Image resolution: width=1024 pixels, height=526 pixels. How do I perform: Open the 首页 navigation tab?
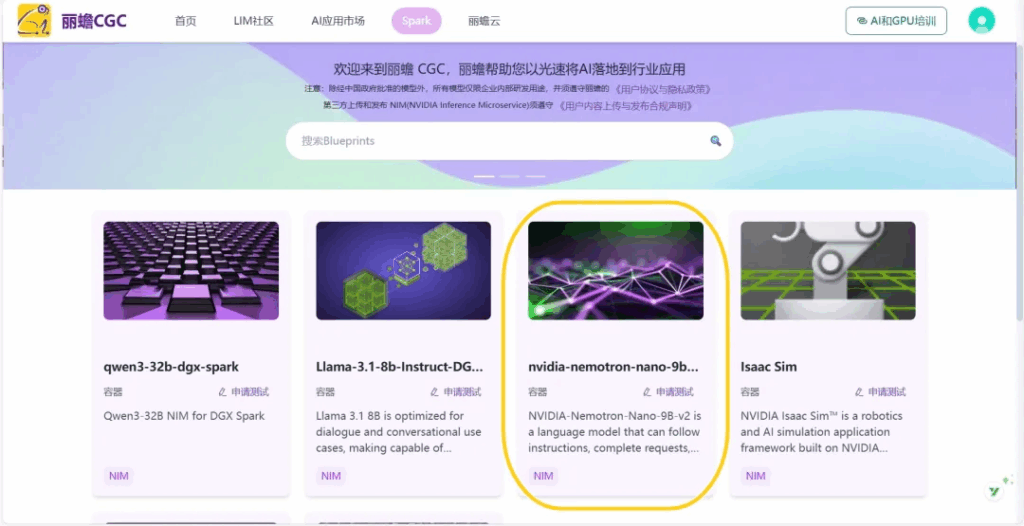pyautogui.click(x=185, y=21)
